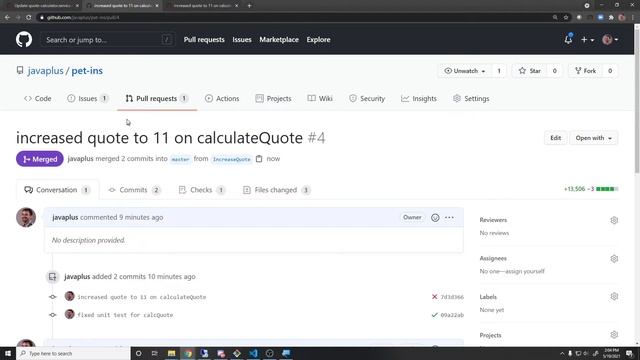Click the passed check mark for 09a22ab
Viewport: 640px width, 360px height.
pyautogui.click(x=434, y=315)
